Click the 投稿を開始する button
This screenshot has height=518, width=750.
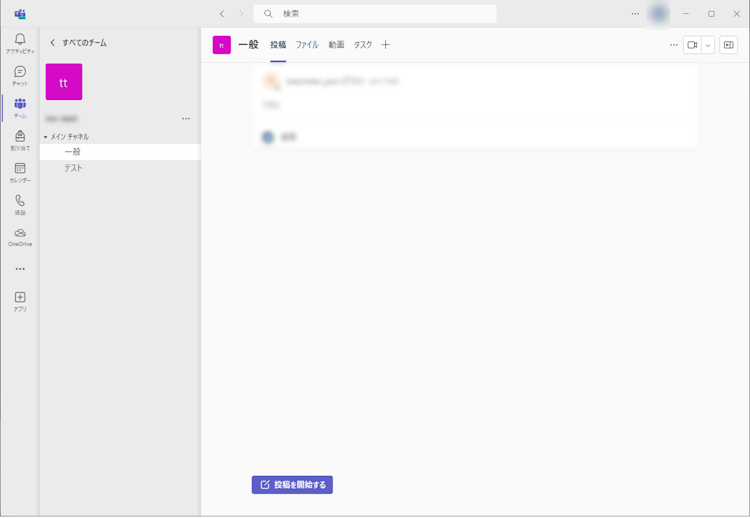[292, 485]
